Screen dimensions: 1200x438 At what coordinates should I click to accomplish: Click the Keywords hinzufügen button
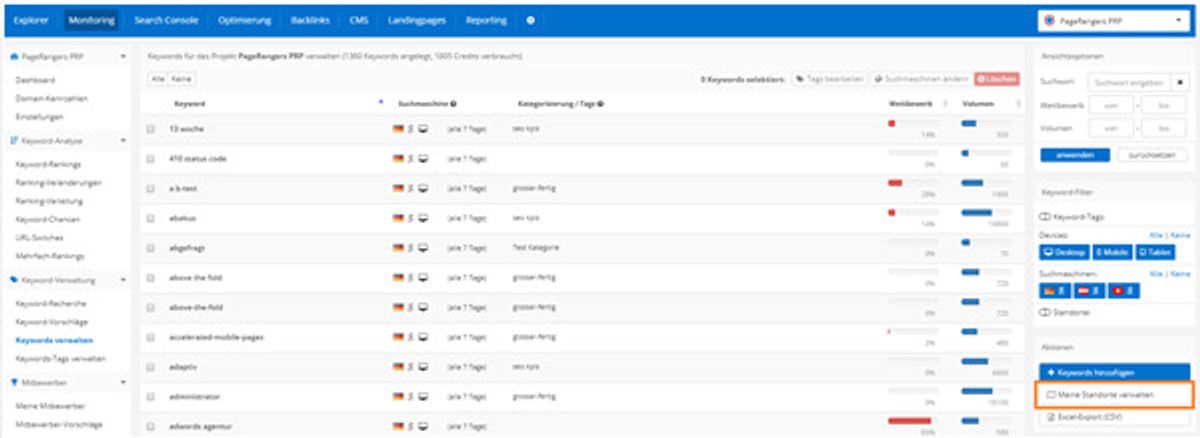tap(1116, 373)
